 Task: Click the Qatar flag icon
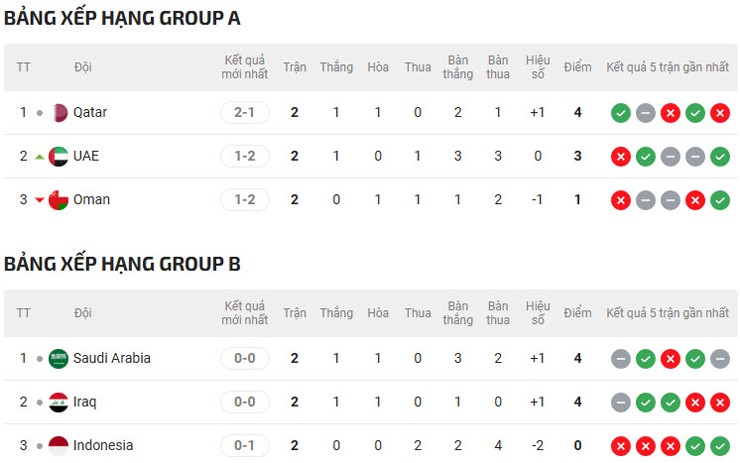(59, 113)
